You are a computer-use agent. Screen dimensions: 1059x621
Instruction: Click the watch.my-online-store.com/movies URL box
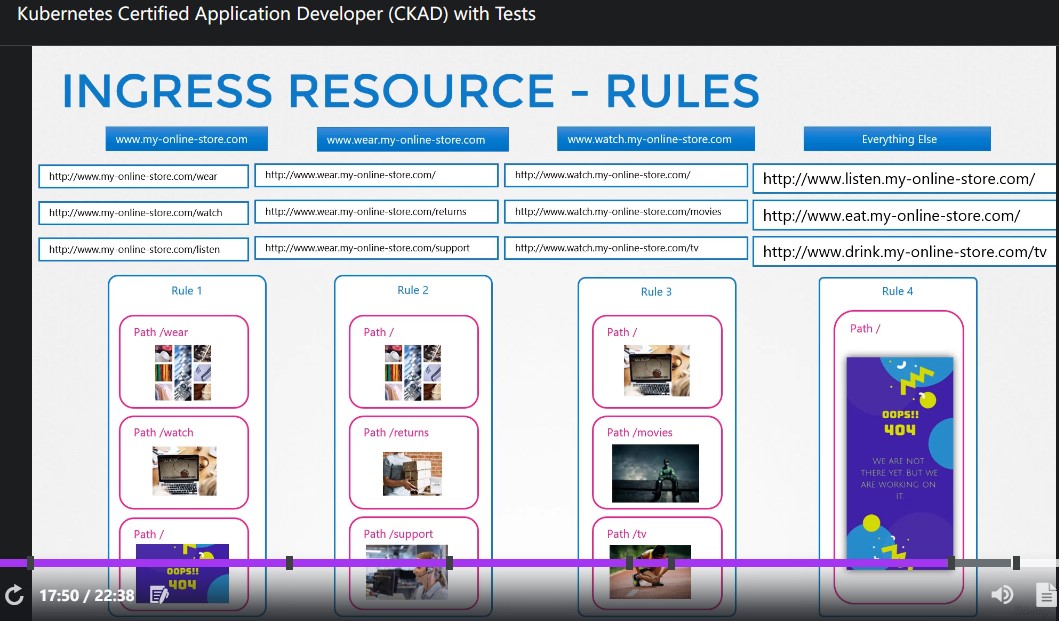point(626,212)
